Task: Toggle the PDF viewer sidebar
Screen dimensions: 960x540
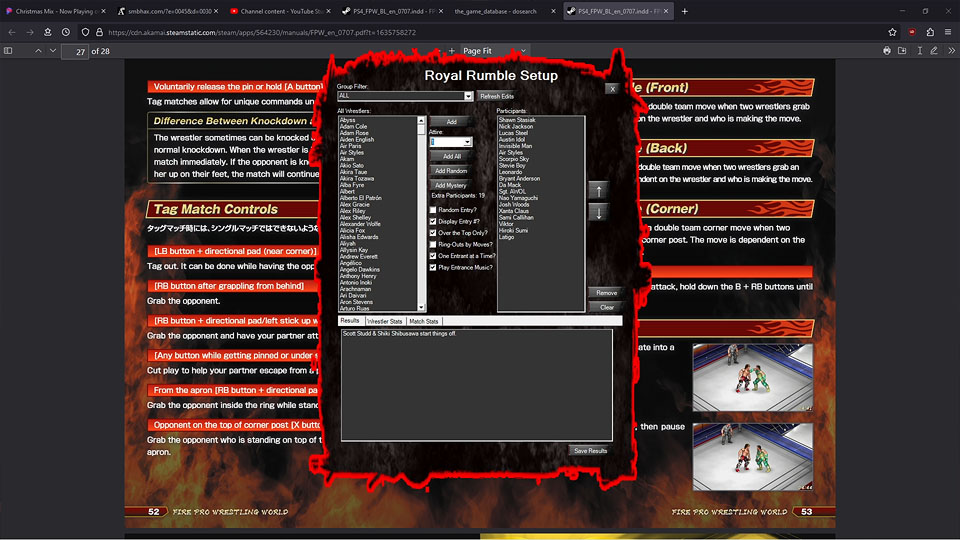Action: [x=8, y=51]
